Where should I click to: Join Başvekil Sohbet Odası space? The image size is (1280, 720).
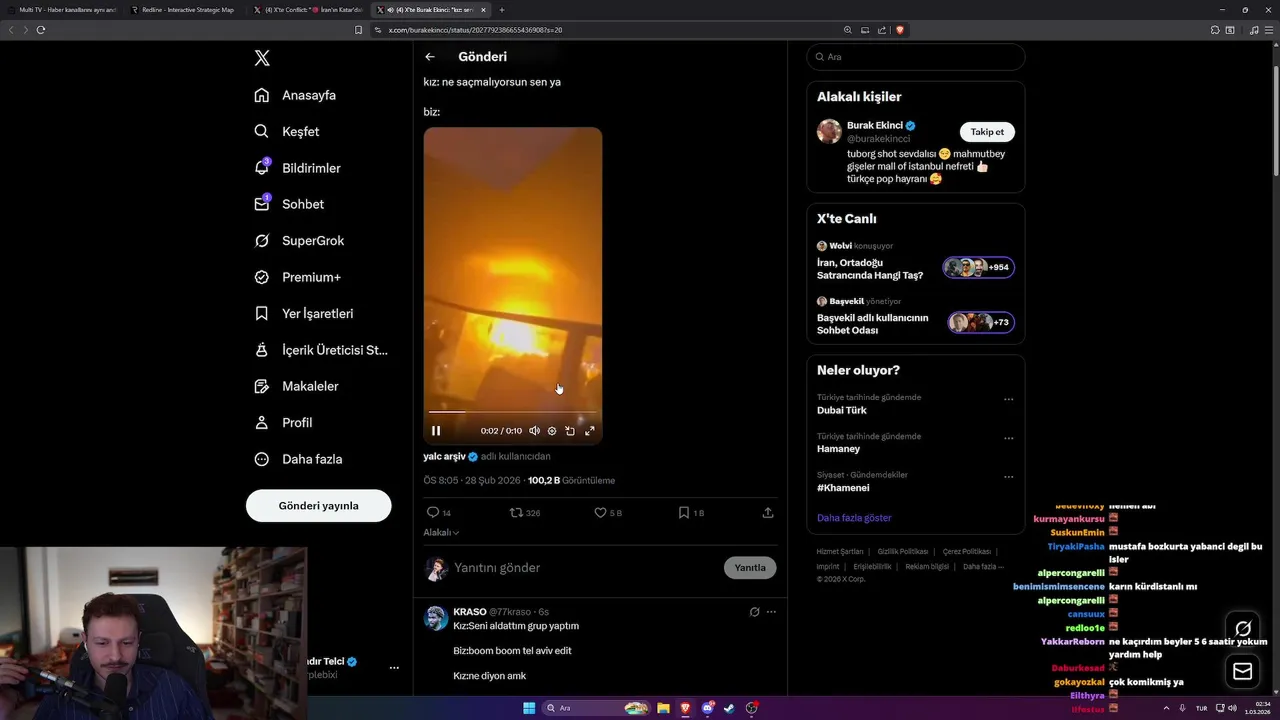point(915,318)
